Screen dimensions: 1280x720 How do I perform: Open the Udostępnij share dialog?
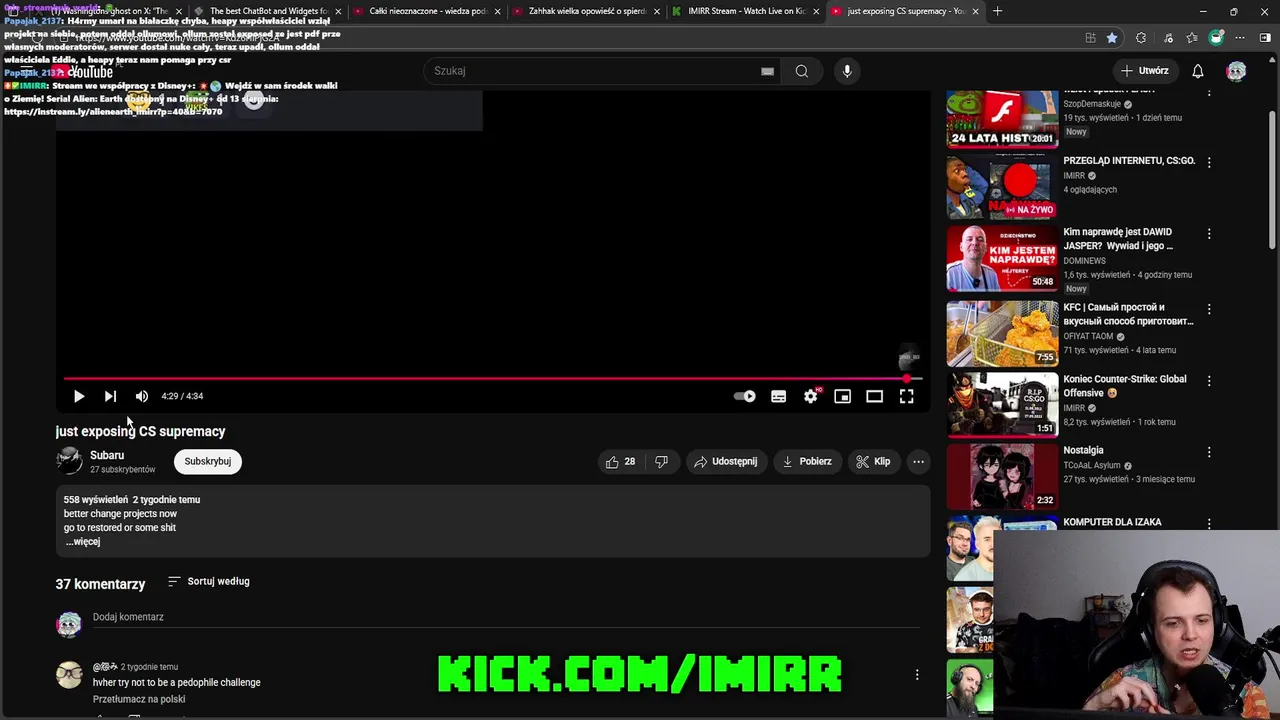coord(726,461)
